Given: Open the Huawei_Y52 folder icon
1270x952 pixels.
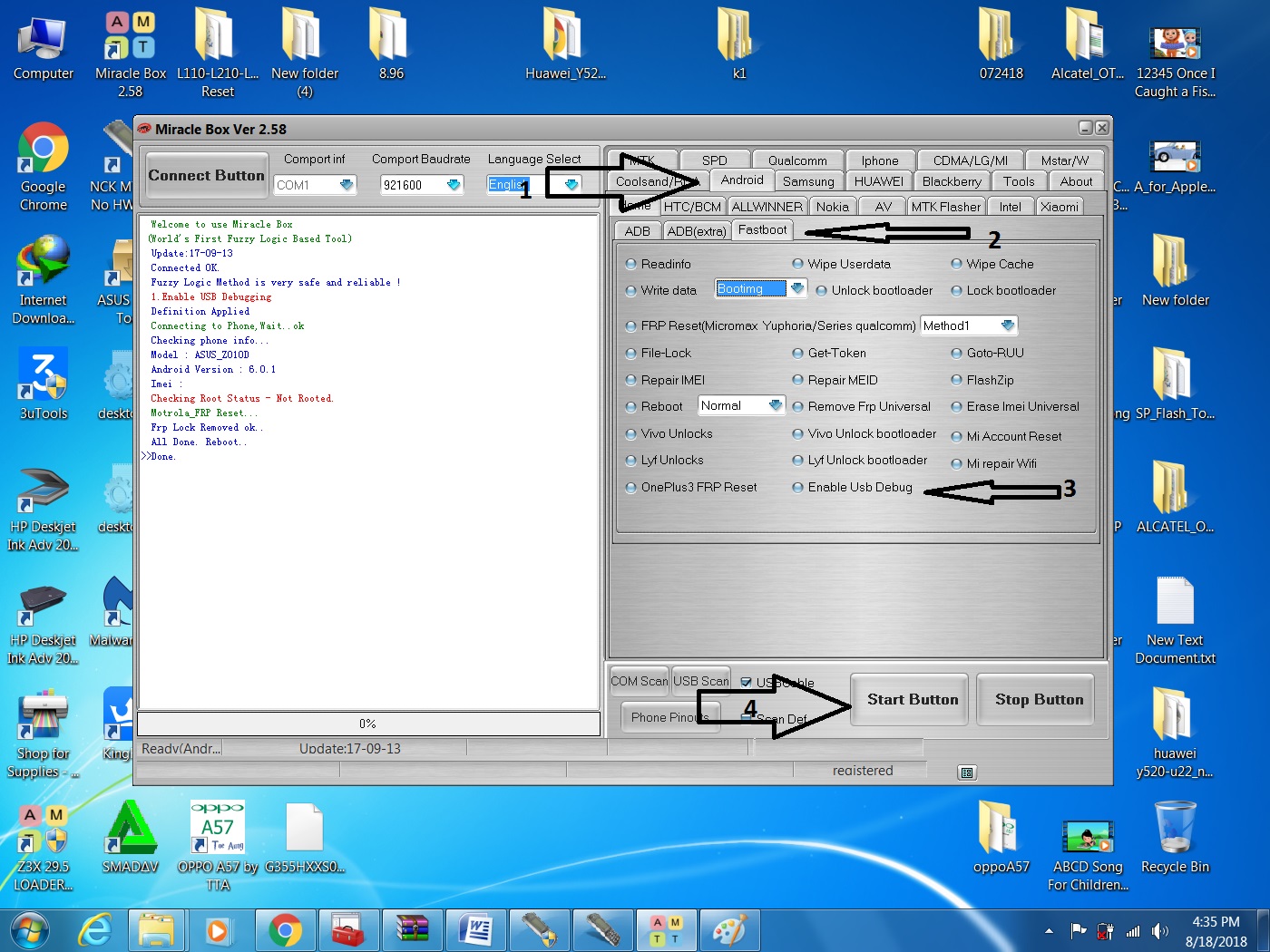Looking at the screenshot, I should pyautogui.click(x=564, y=45).
